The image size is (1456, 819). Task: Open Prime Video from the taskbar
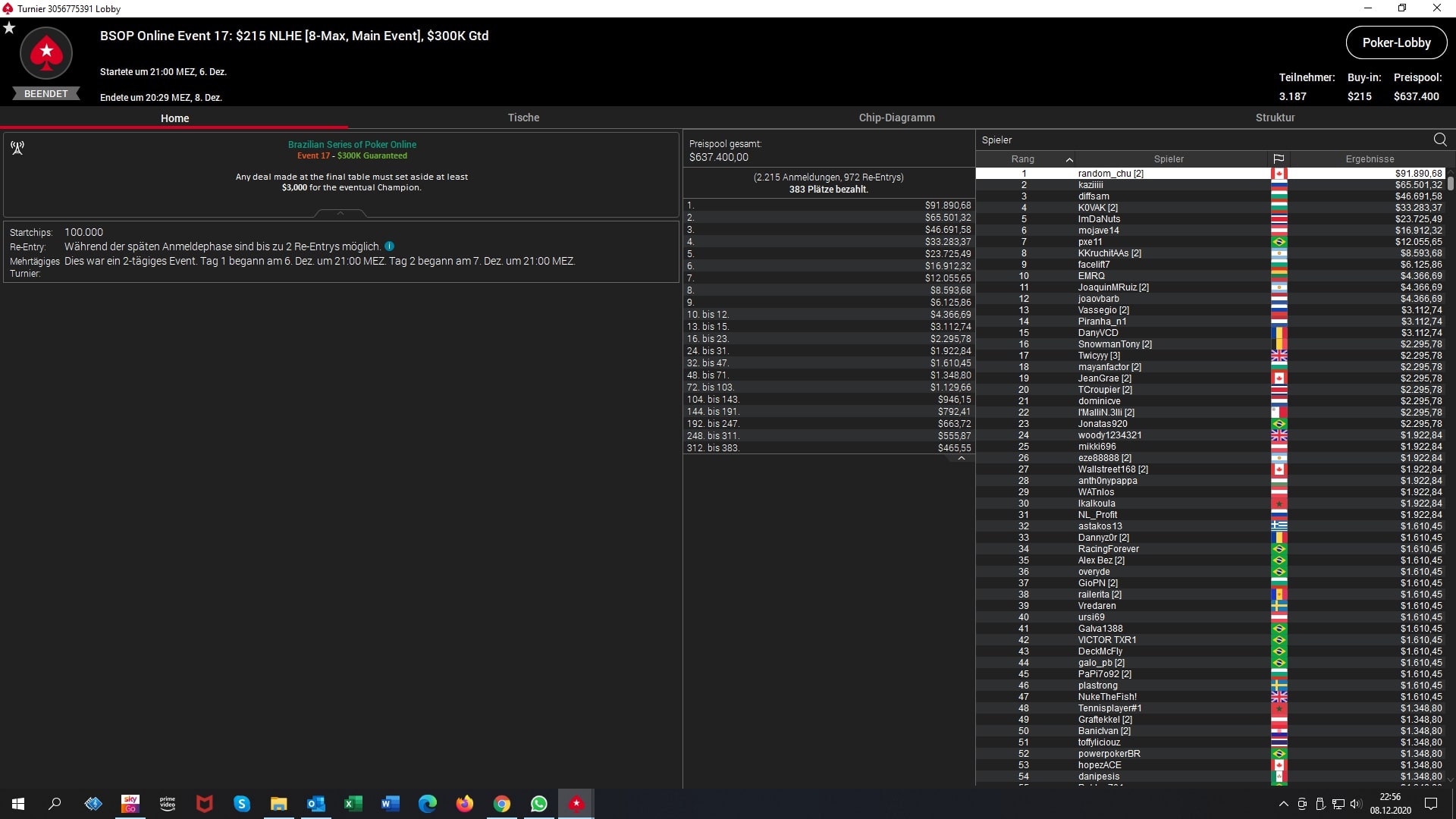tap(168, 804)
